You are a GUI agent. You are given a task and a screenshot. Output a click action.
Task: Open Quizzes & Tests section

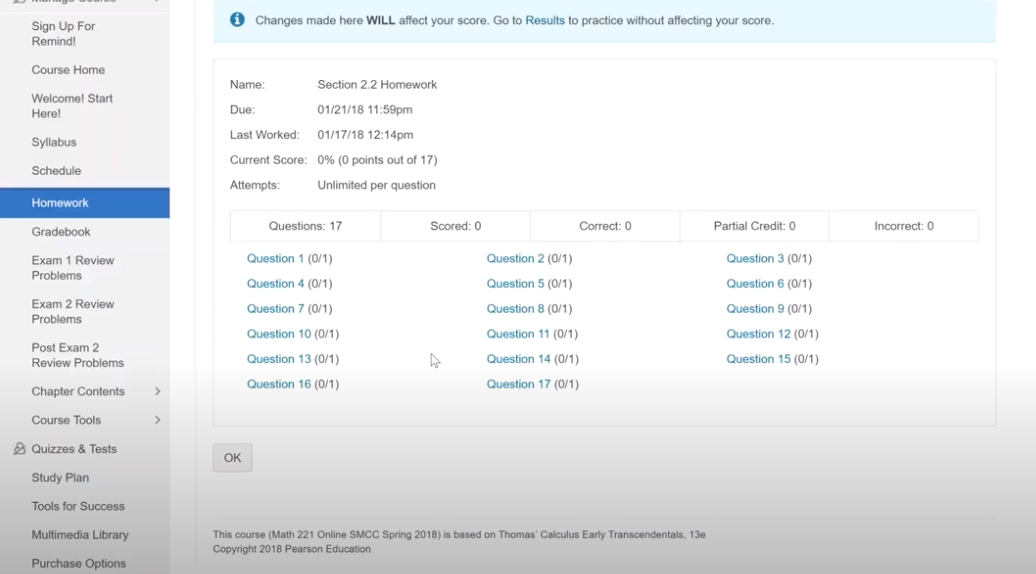tap(74, 449)
